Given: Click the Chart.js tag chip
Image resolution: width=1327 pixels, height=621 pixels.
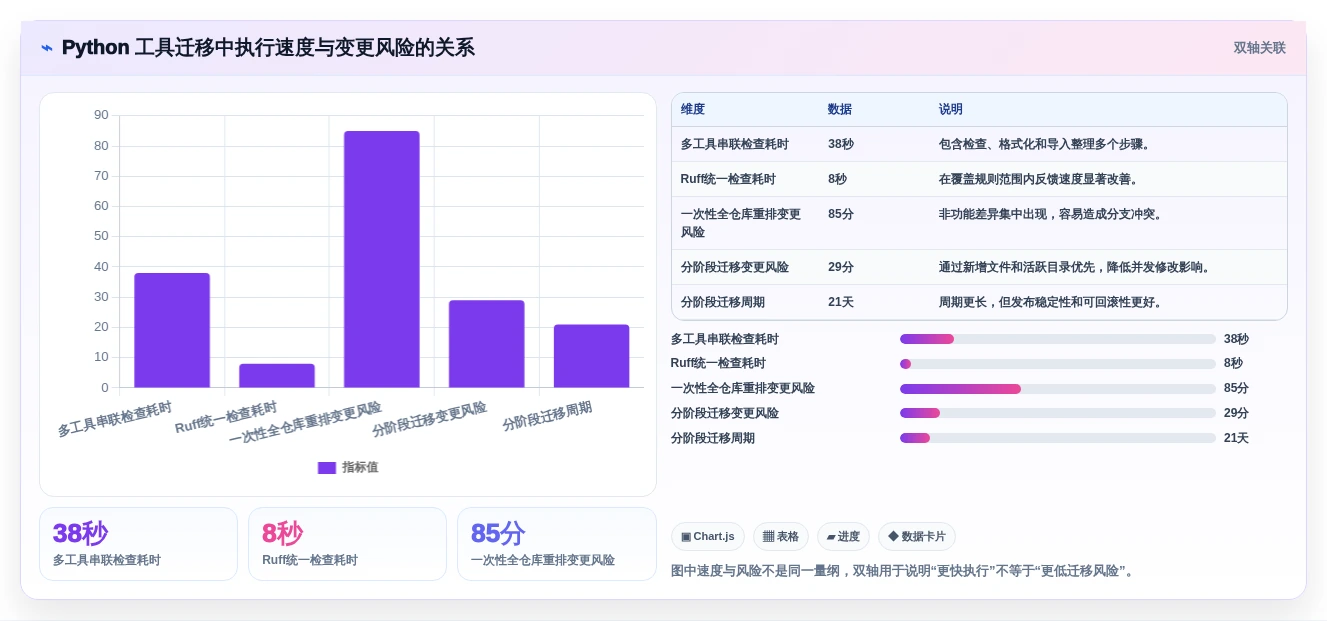Looking at the screenshot, I should tap(708, 537).
